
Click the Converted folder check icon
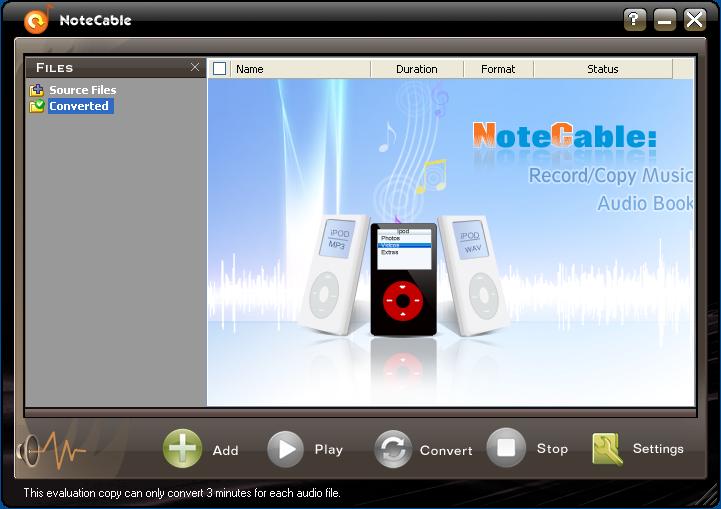(37, 106)
